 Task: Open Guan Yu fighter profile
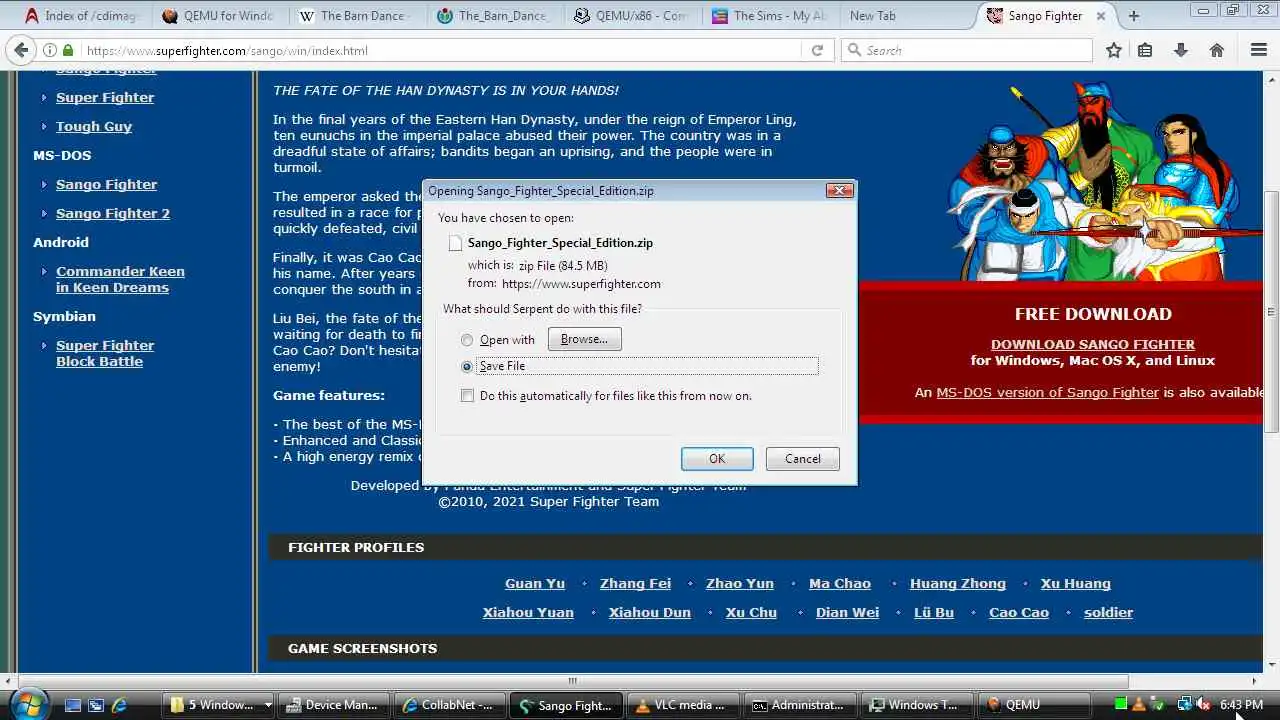[535, 583]
